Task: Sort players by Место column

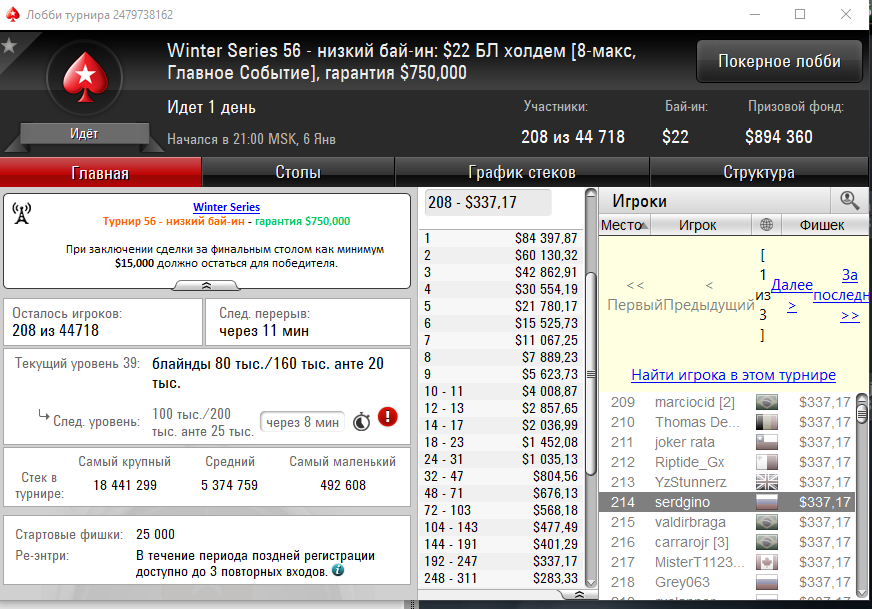Action: 624,225
